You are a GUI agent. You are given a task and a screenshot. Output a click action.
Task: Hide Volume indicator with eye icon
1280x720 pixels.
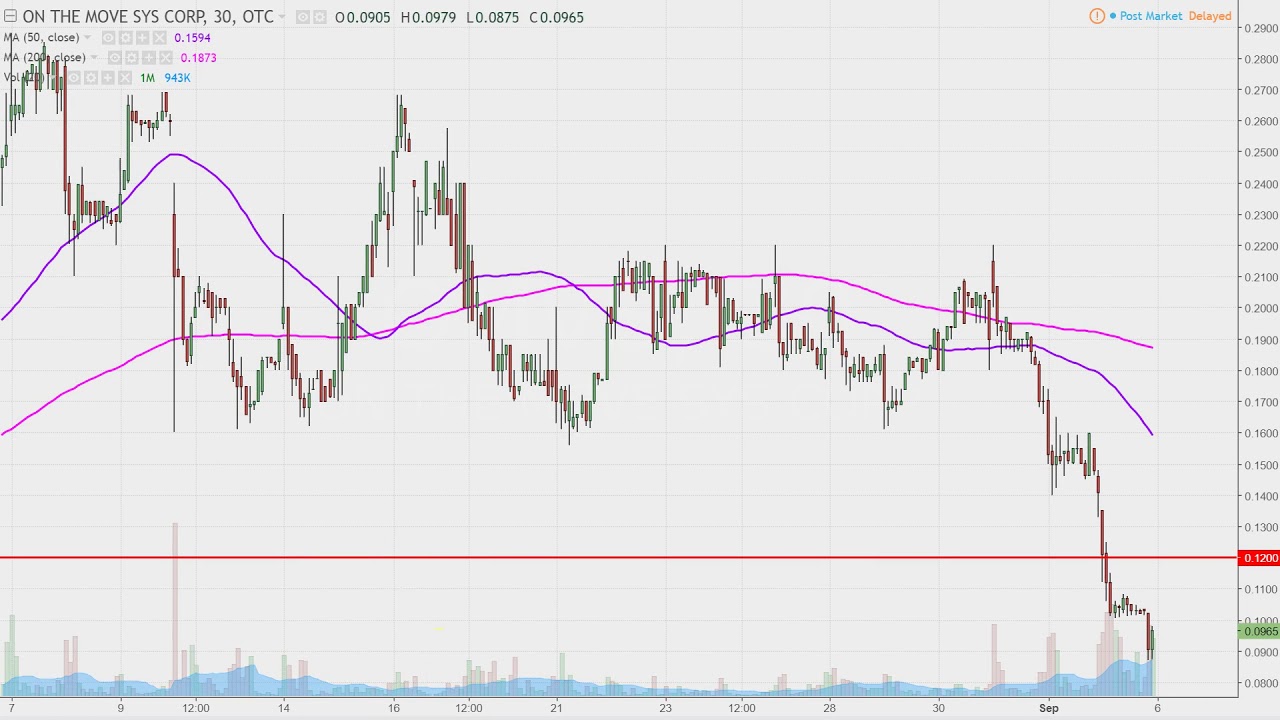(x=74, y=78)
